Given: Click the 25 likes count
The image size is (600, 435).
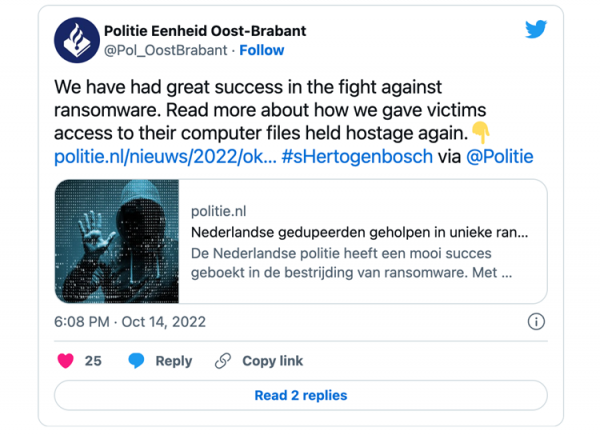Looking at the screenshot, I should coord(93,361).
